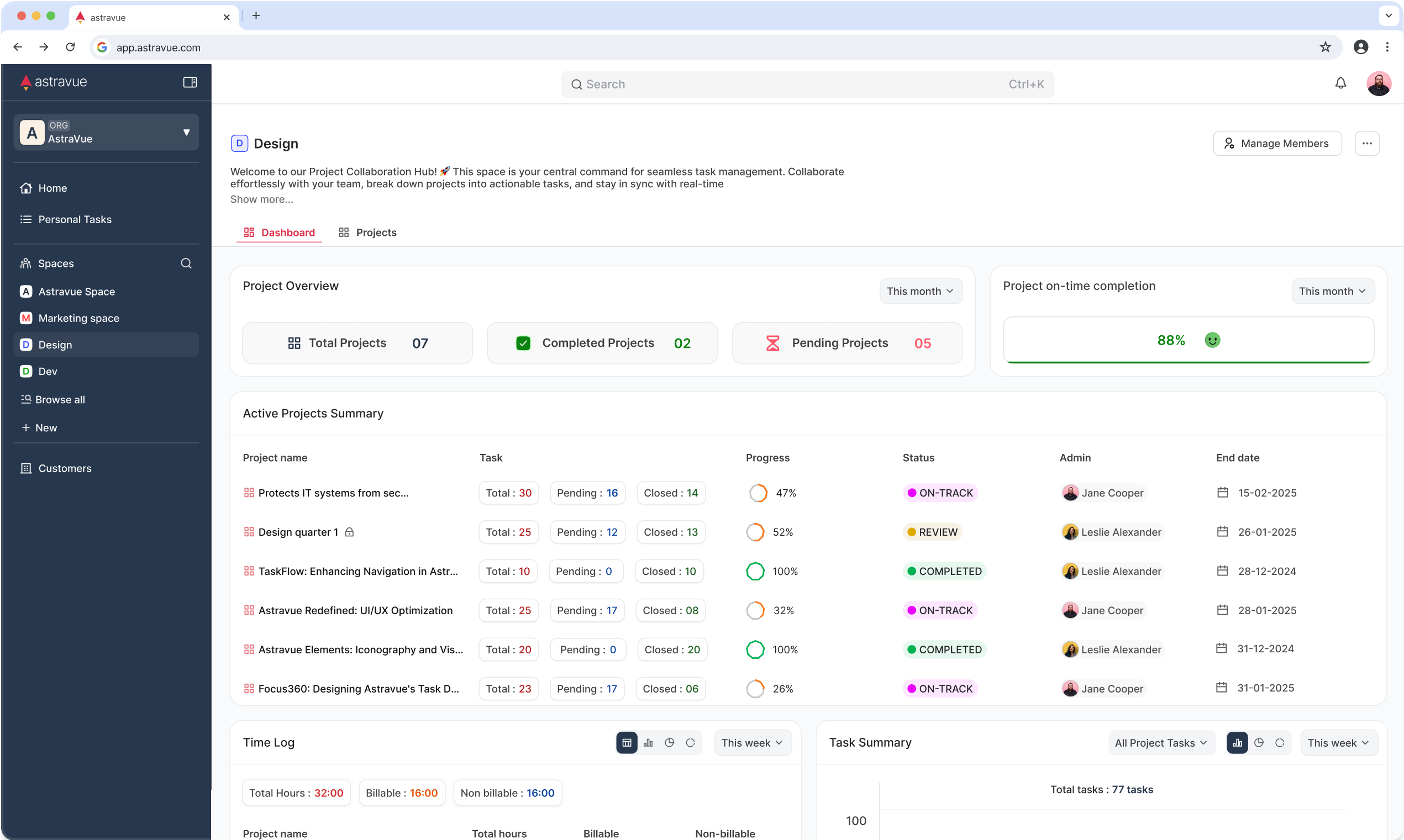Click the astravue logo
Image resolution: width=1404 pixels, height=840 pixels.
53,82
